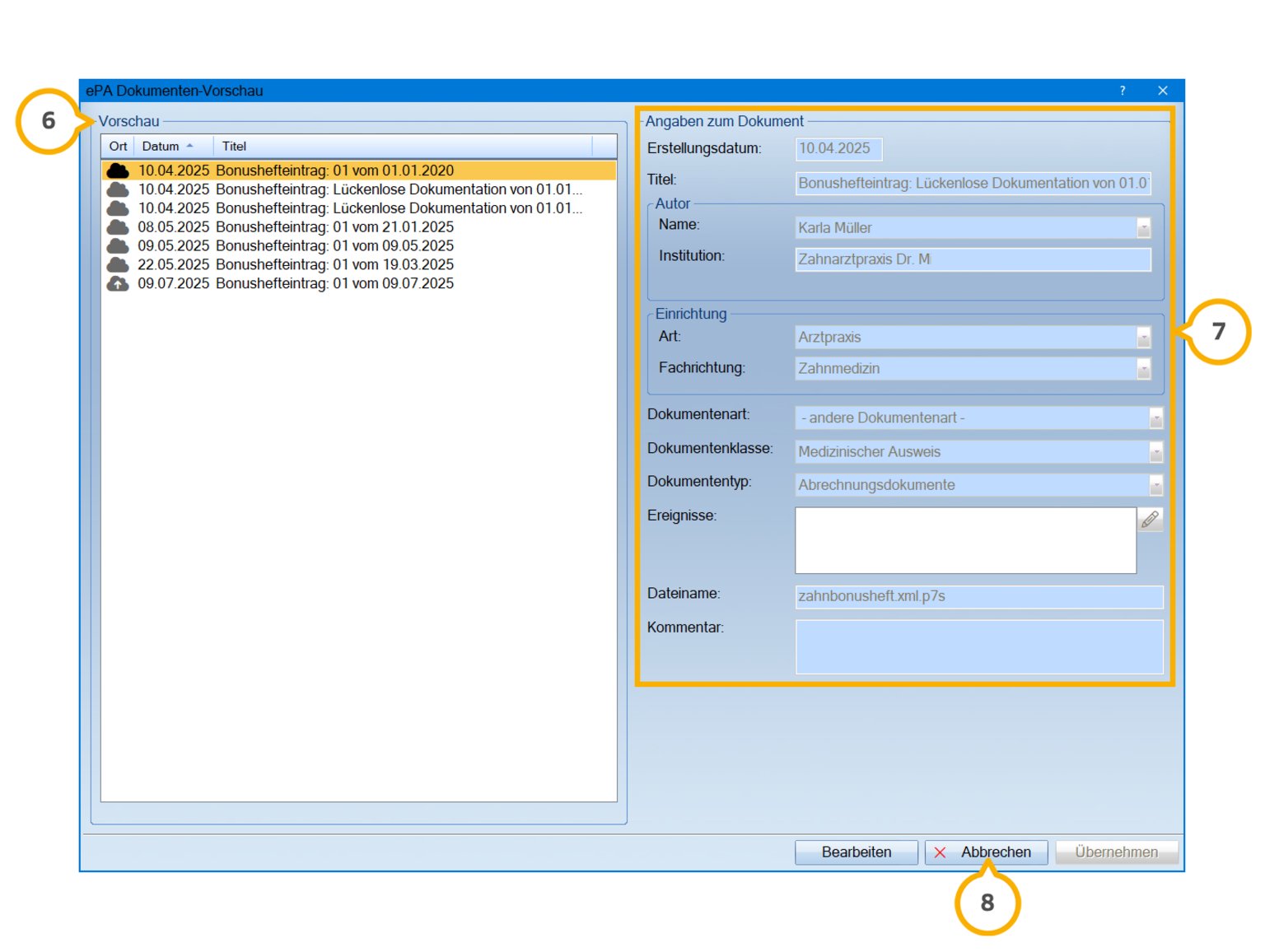Screen dimensions: 1265x952
Task: Click the Titel field in document details
Action: [973, 183]
